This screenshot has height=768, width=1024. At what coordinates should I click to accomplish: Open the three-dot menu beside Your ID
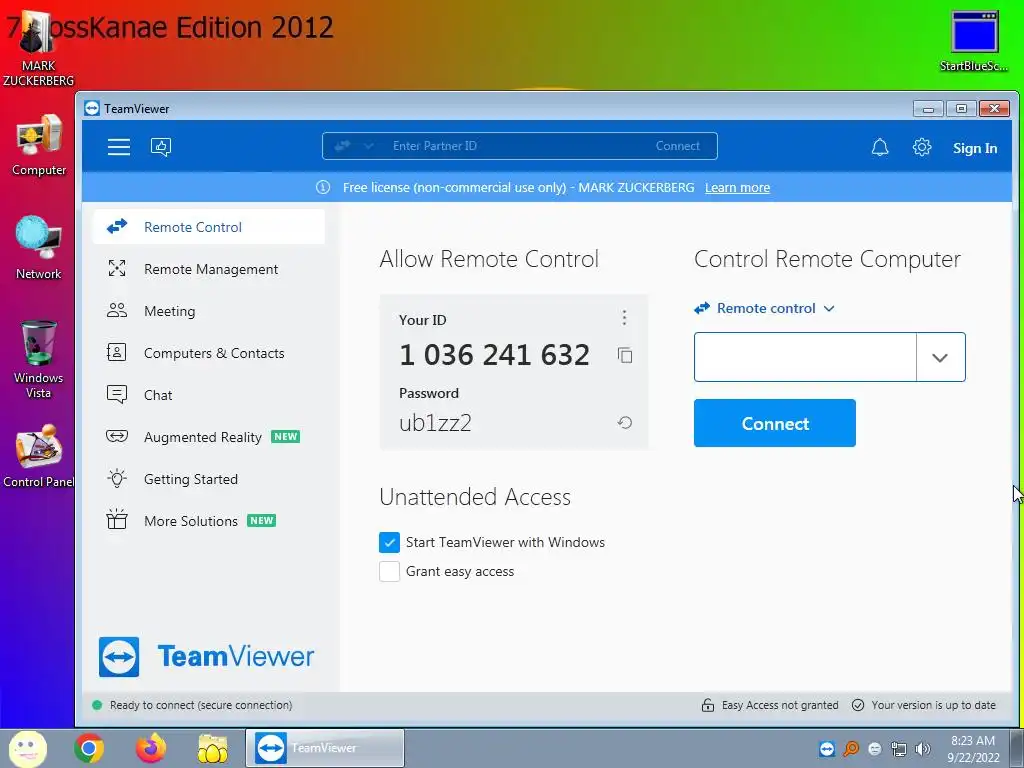click(x=624, y=317)
